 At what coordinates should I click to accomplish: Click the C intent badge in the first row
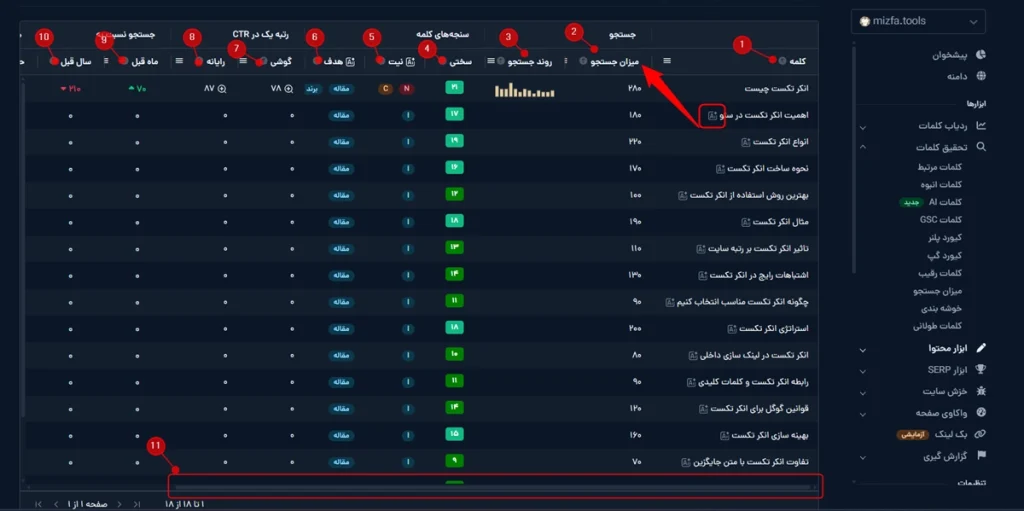385,89
